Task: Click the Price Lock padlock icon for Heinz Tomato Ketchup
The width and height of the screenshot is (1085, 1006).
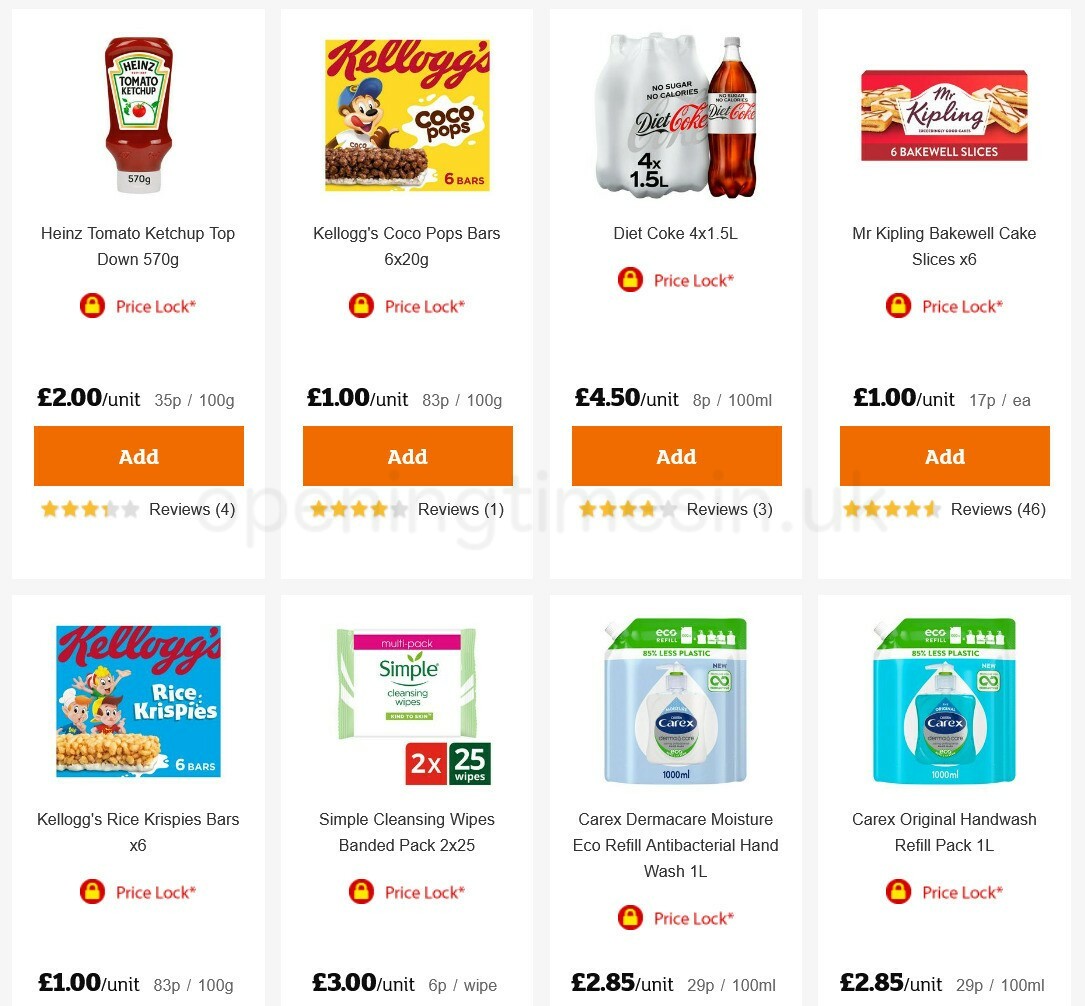Action: (x=92, y=306)
